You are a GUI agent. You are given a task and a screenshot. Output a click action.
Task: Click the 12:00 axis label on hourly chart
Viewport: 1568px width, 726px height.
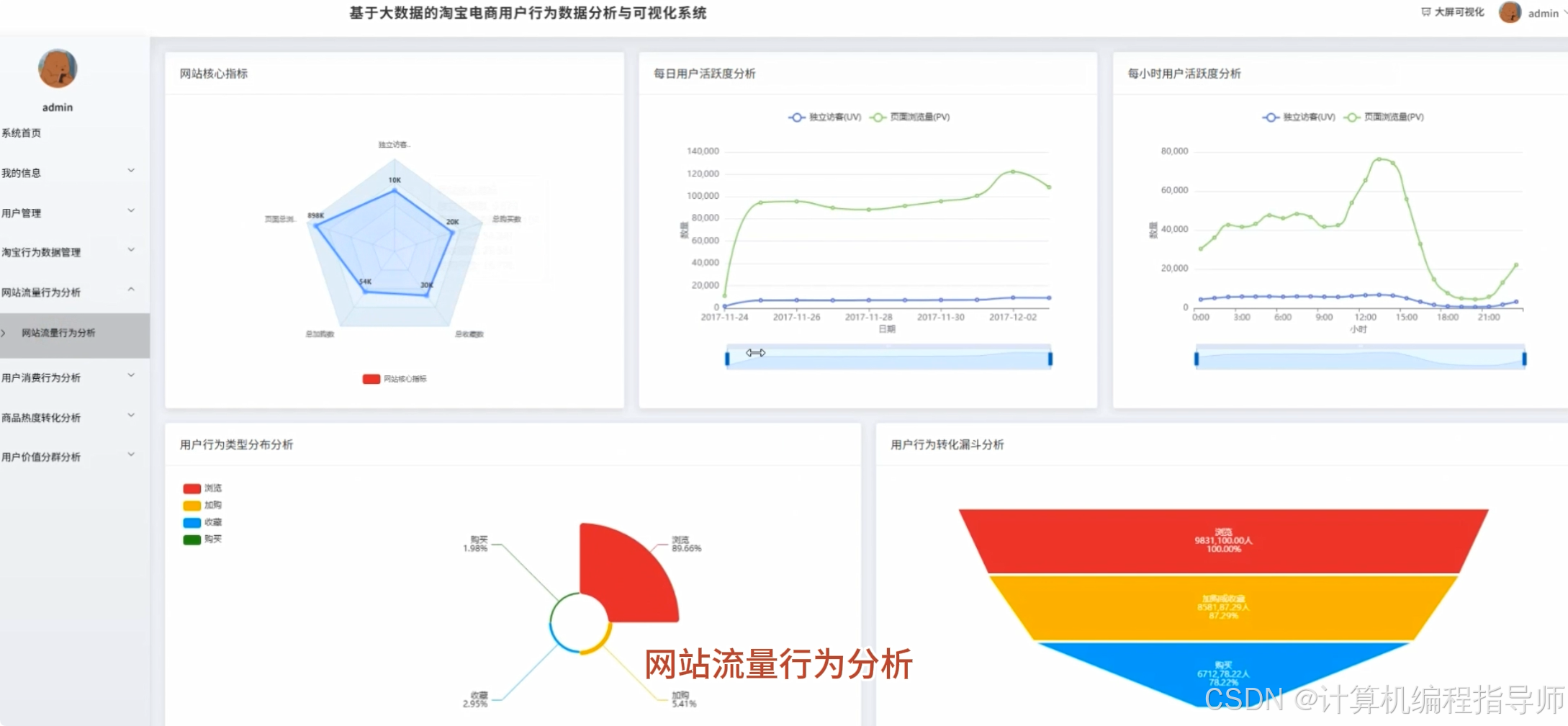tap(1365, 317)
